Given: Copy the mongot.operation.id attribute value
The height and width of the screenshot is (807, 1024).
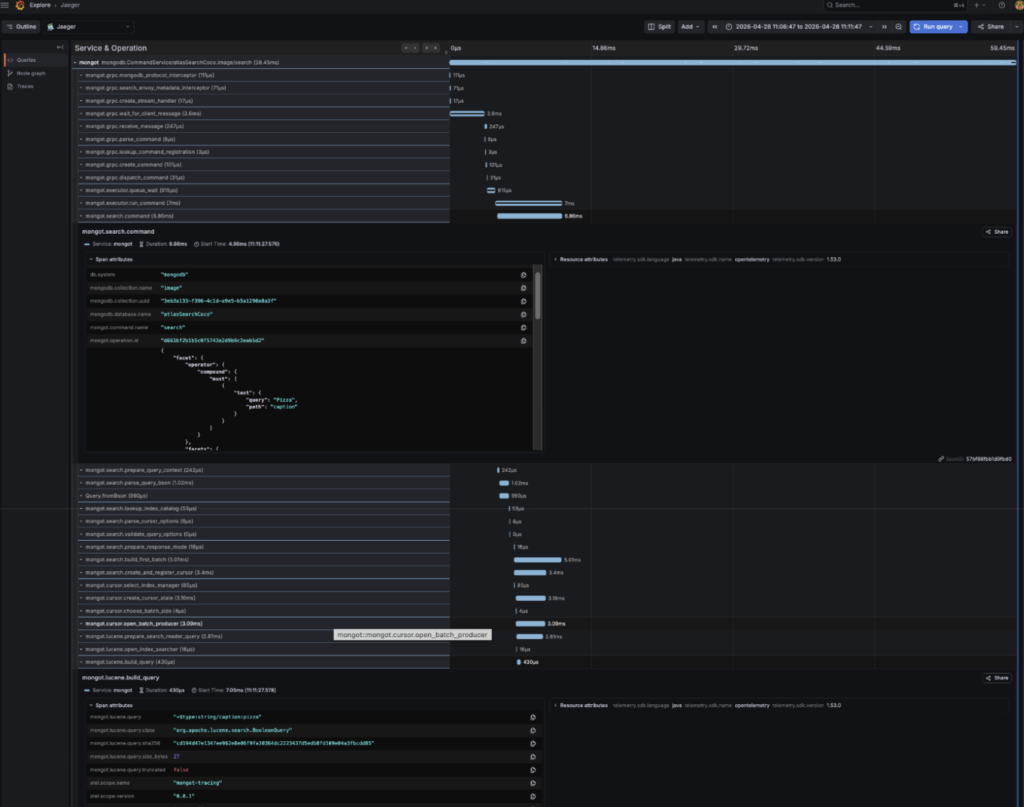Looking at the screenshot, I should [x=523, y=341].
